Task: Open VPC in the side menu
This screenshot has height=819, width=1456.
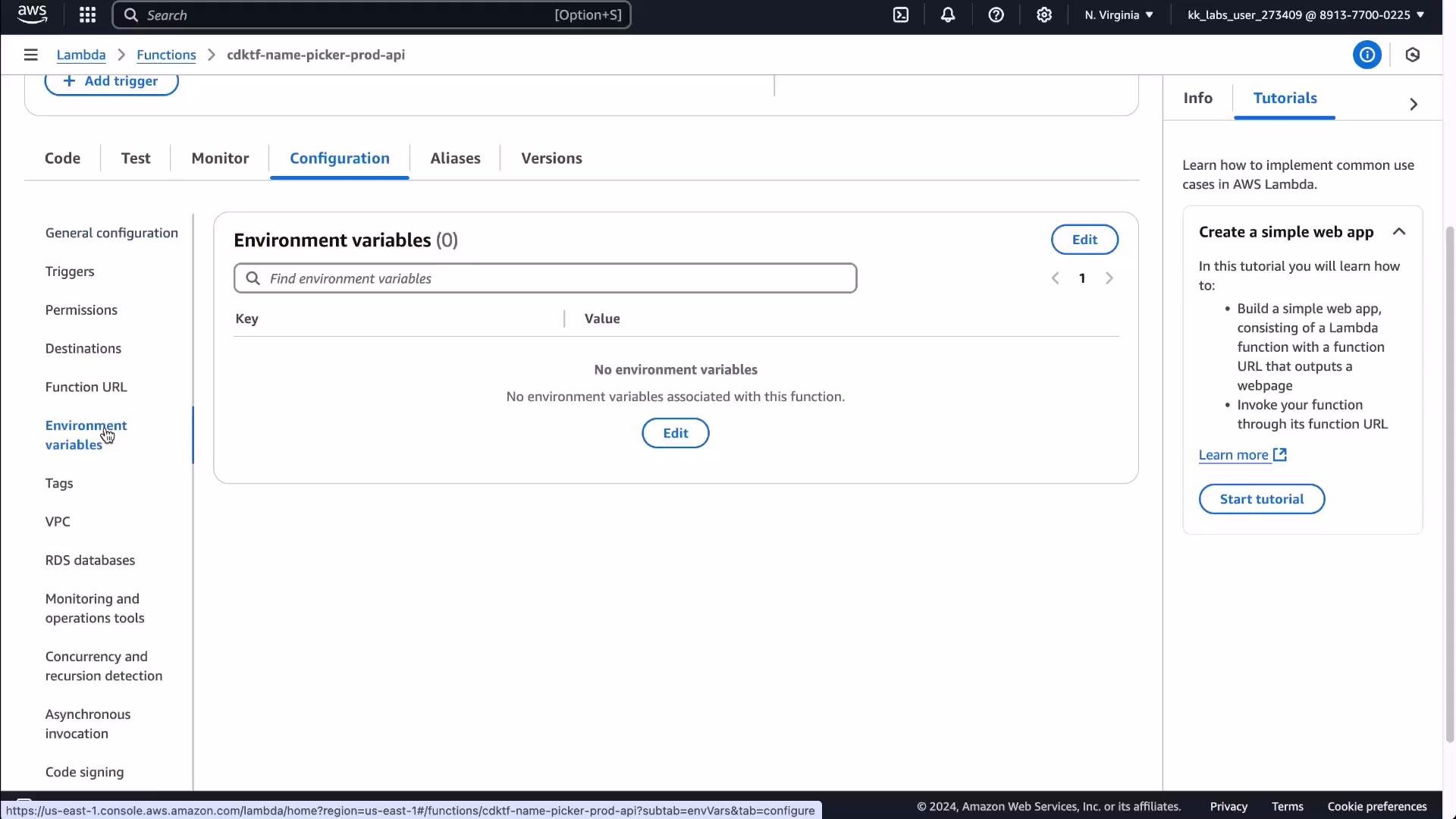Action: coord(58,522)
